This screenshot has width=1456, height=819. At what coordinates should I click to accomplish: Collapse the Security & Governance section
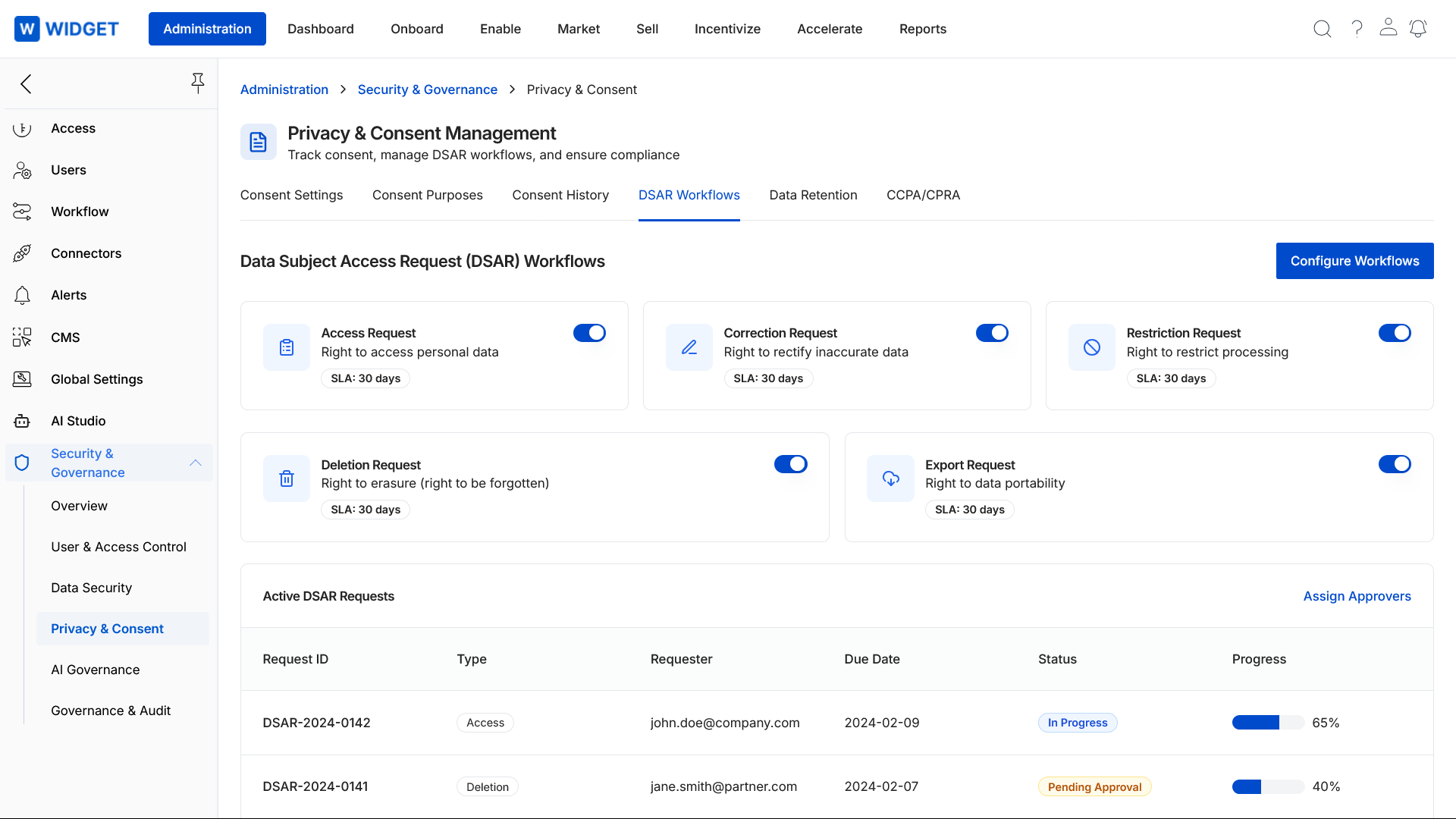click(x=196, y=463)
